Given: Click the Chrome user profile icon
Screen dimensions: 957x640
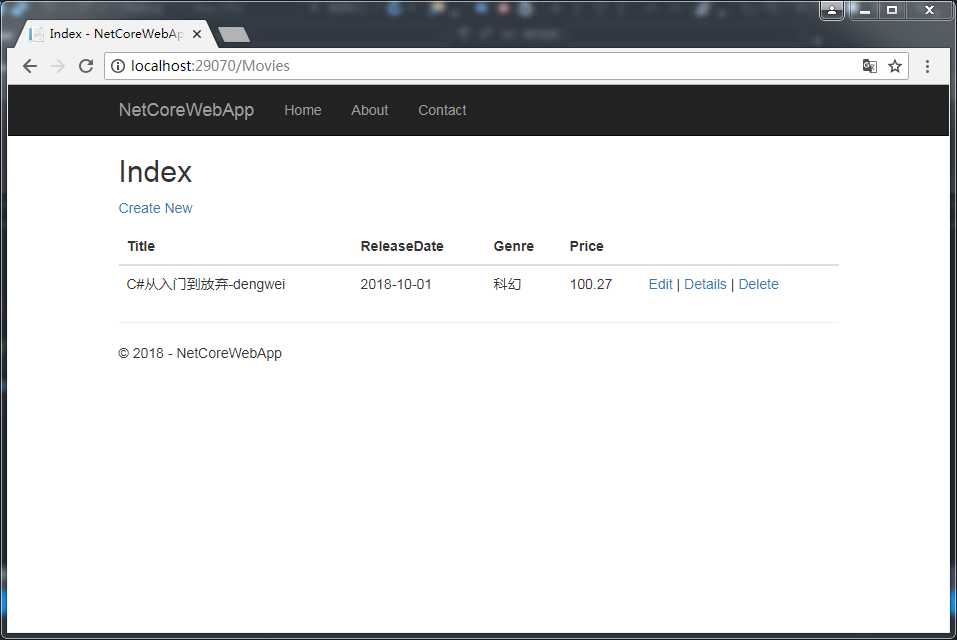Looking at the screenshot, I should coord(832,10).
